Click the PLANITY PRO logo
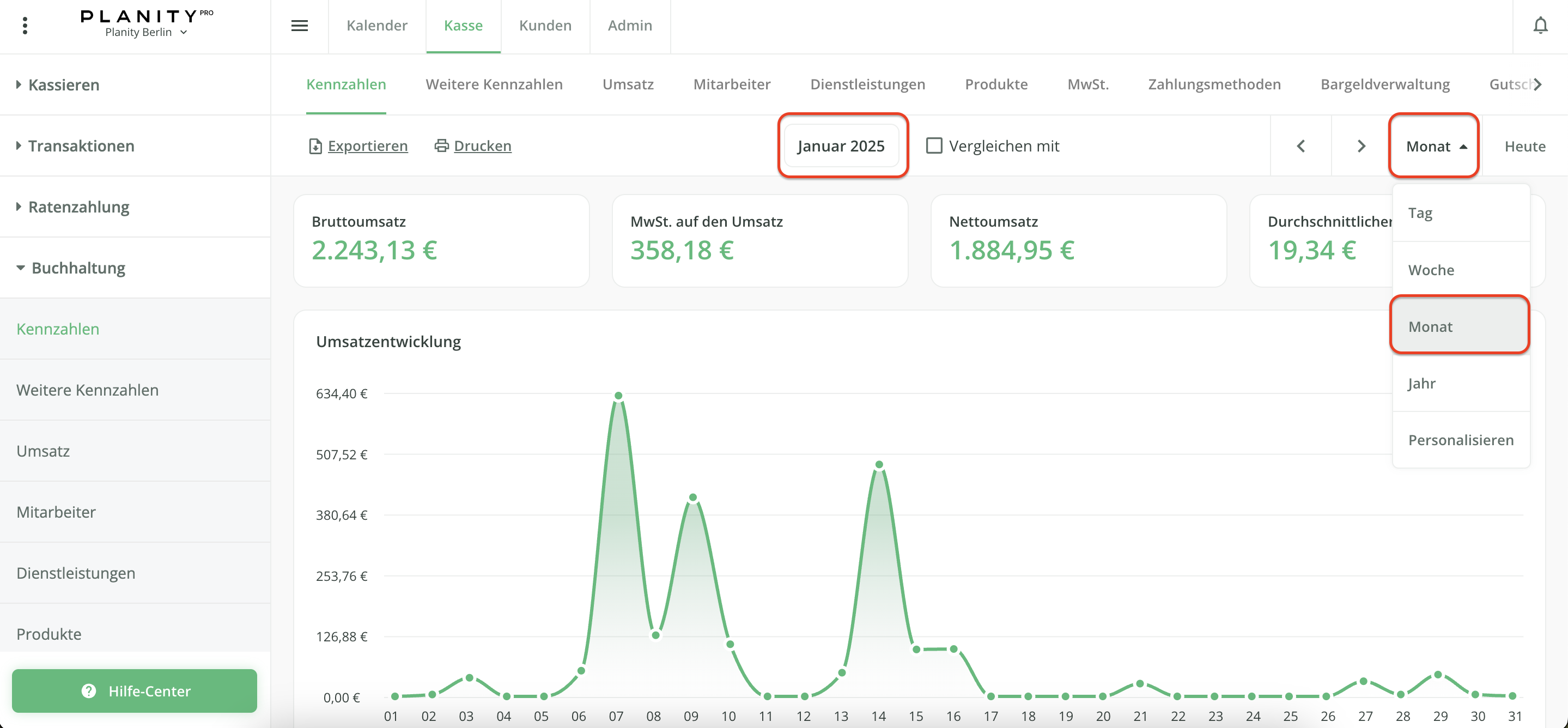Viewport: 1568px width, 728px height. 147,16
